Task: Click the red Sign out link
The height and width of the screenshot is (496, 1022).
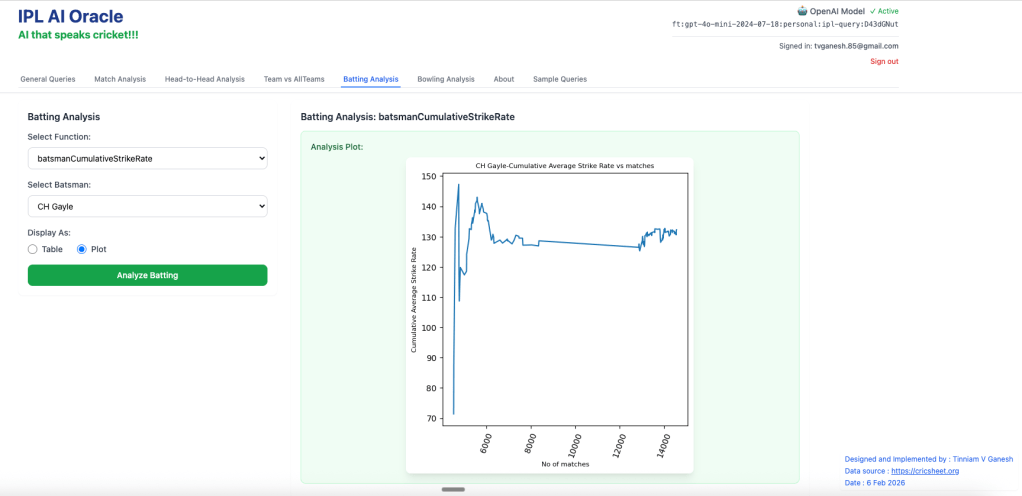Action: click(x=884, y=61)
